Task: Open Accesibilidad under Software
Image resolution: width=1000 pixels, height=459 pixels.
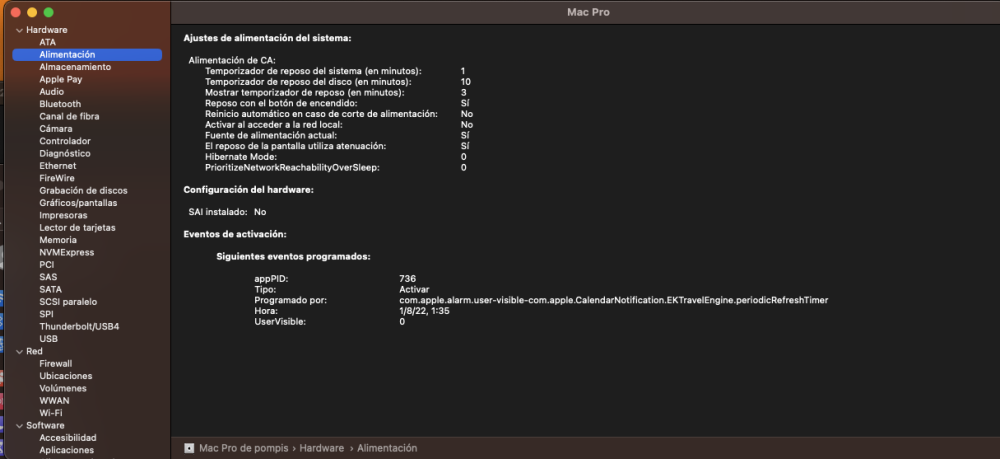Action: pyautogui.click(x=68, y=438)
